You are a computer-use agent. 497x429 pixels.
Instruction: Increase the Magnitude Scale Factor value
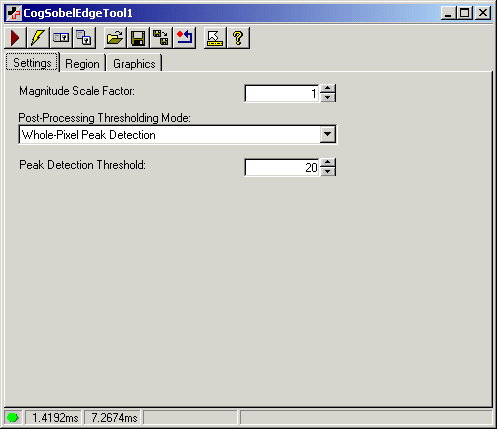[x=328, y=89]
